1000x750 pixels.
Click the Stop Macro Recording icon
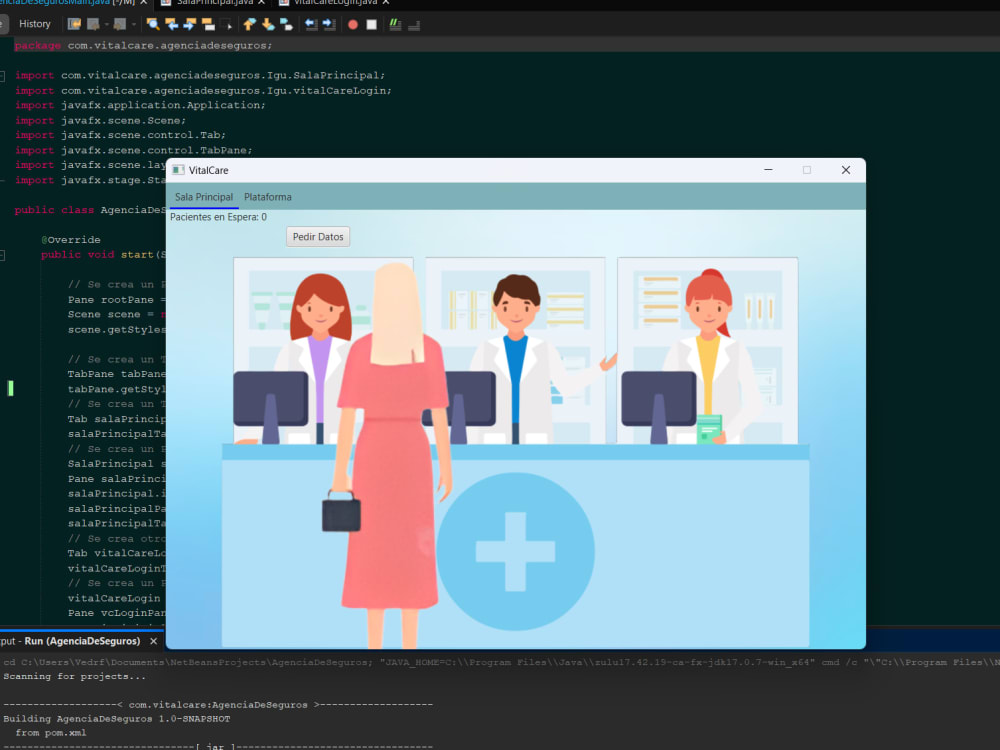pyautogui.click(x=371, y=23)
